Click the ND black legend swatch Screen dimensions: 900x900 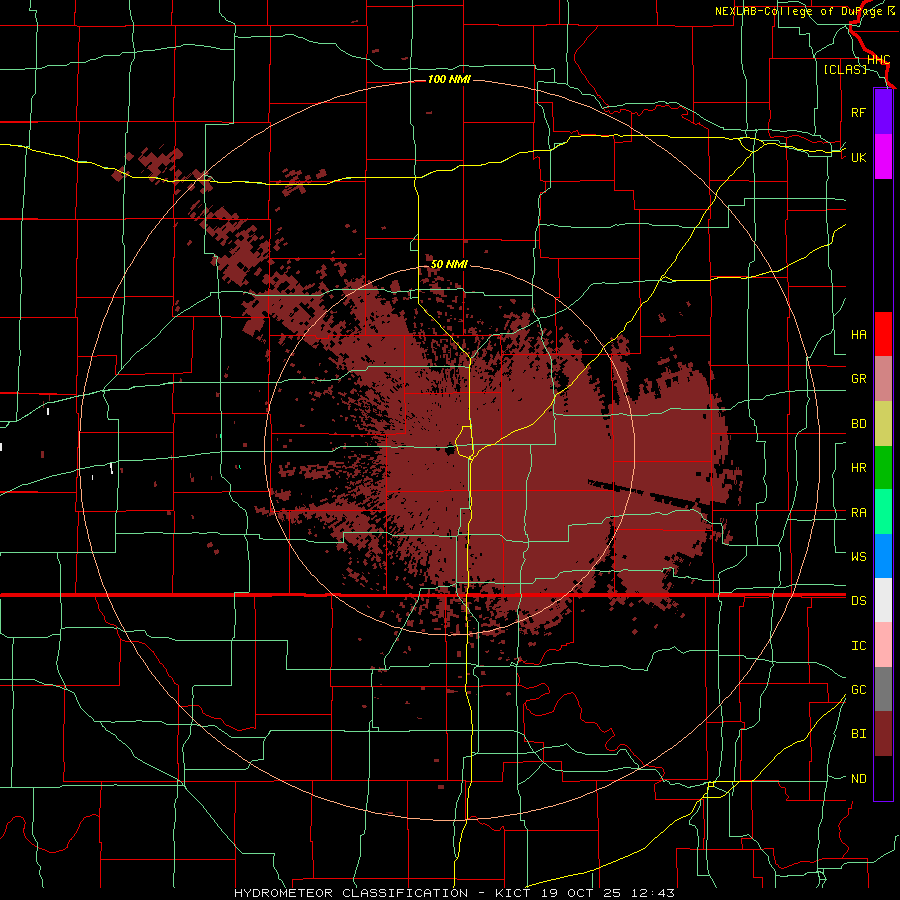tap(883, 778)
